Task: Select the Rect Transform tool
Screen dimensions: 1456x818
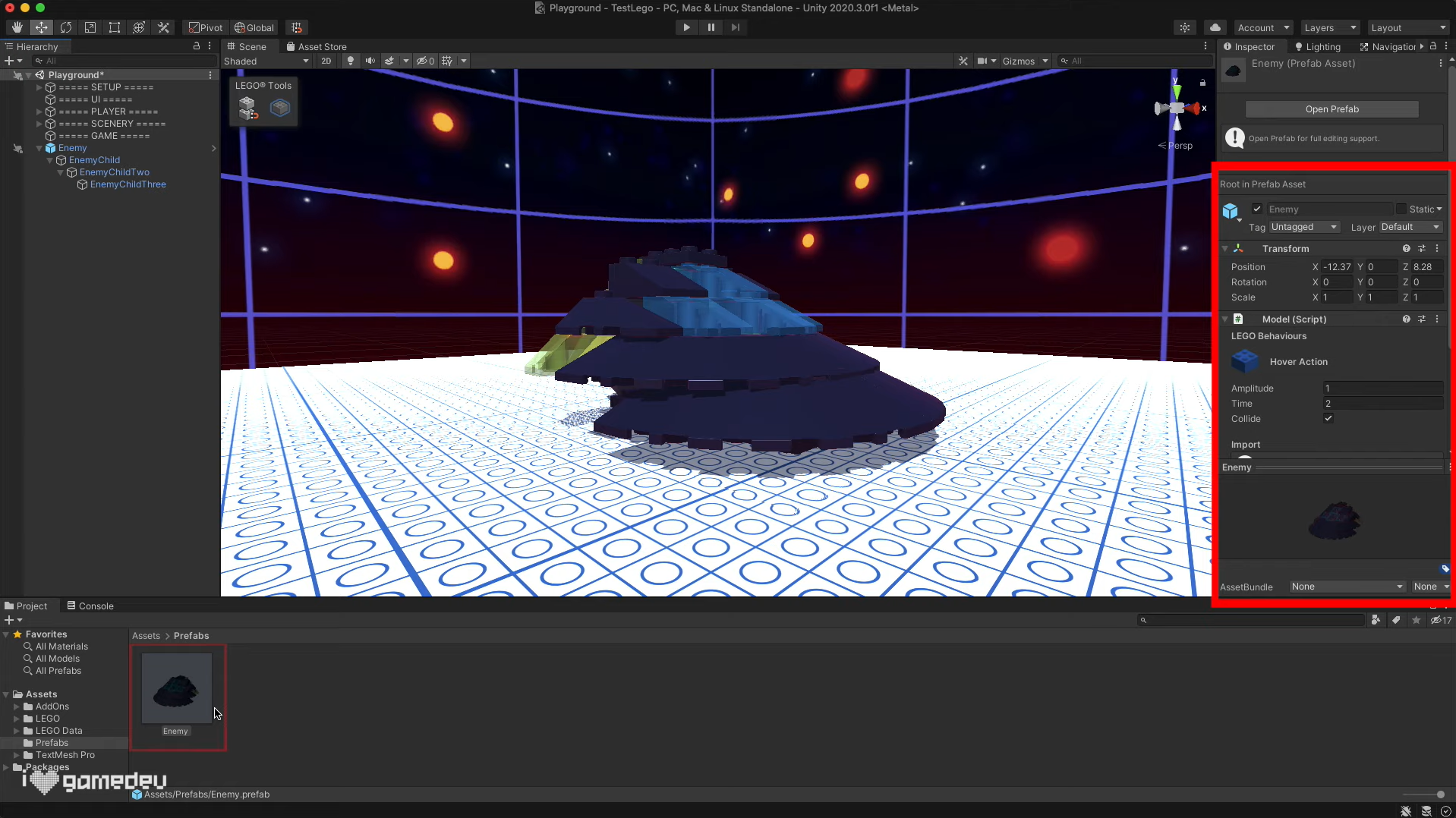Action: (115, 27)
